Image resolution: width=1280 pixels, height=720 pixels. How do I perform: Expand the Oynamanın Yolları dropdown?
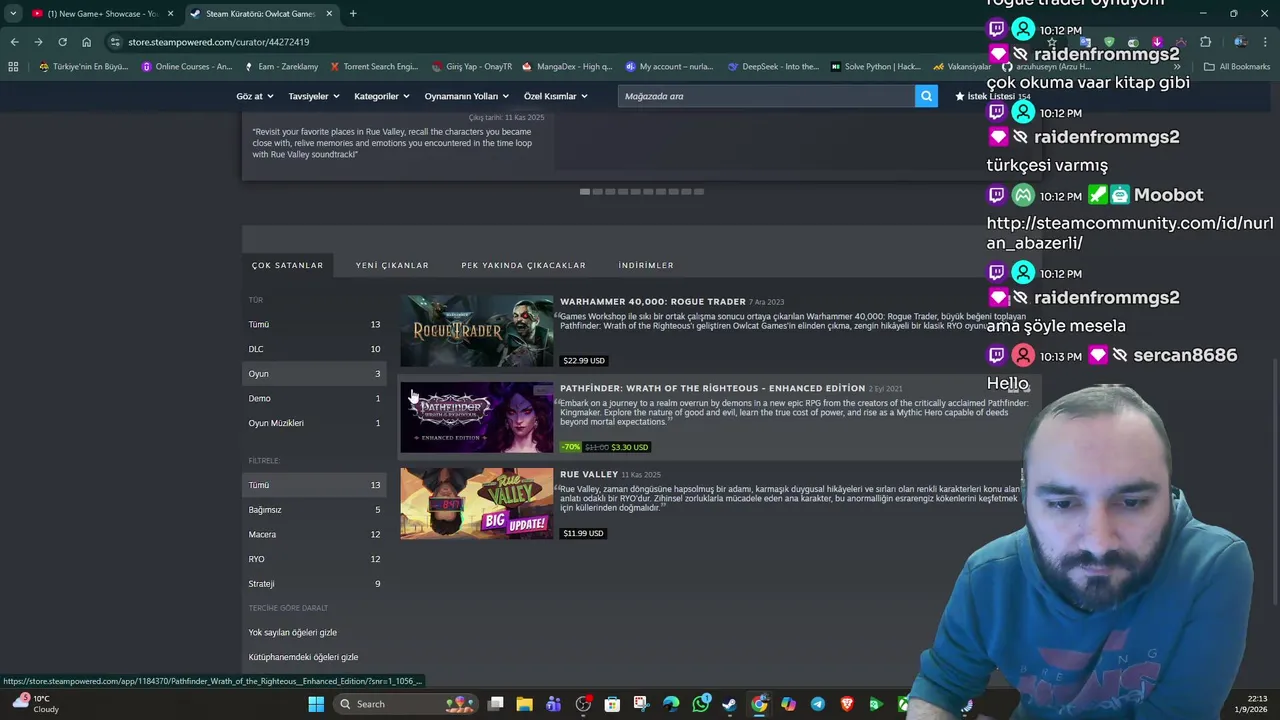[466, 96]
